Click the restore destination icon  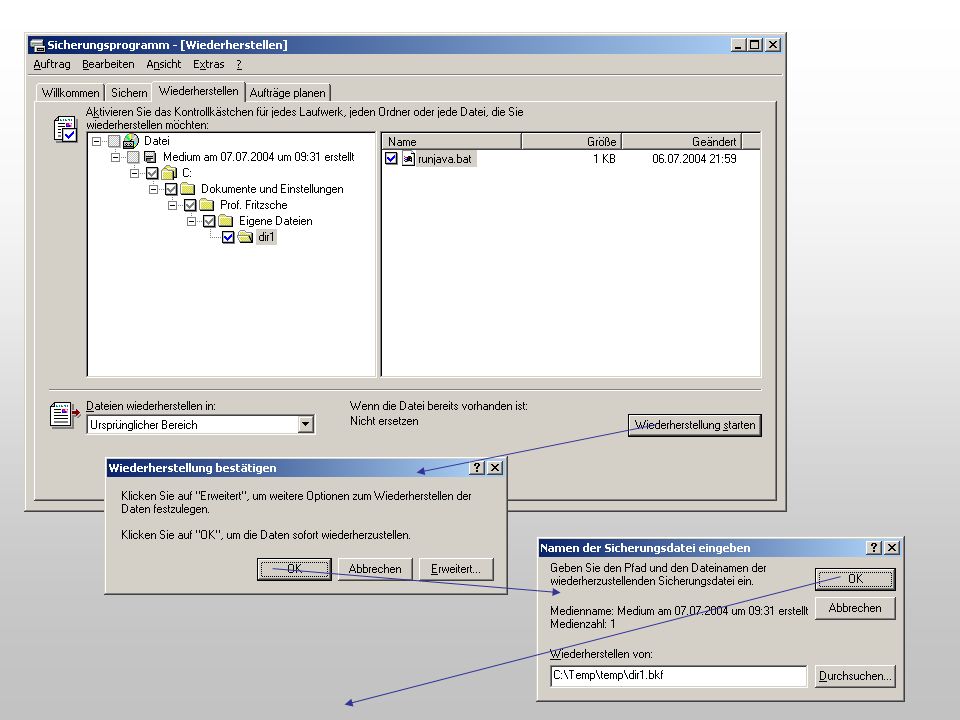click(x=64, y=415)
